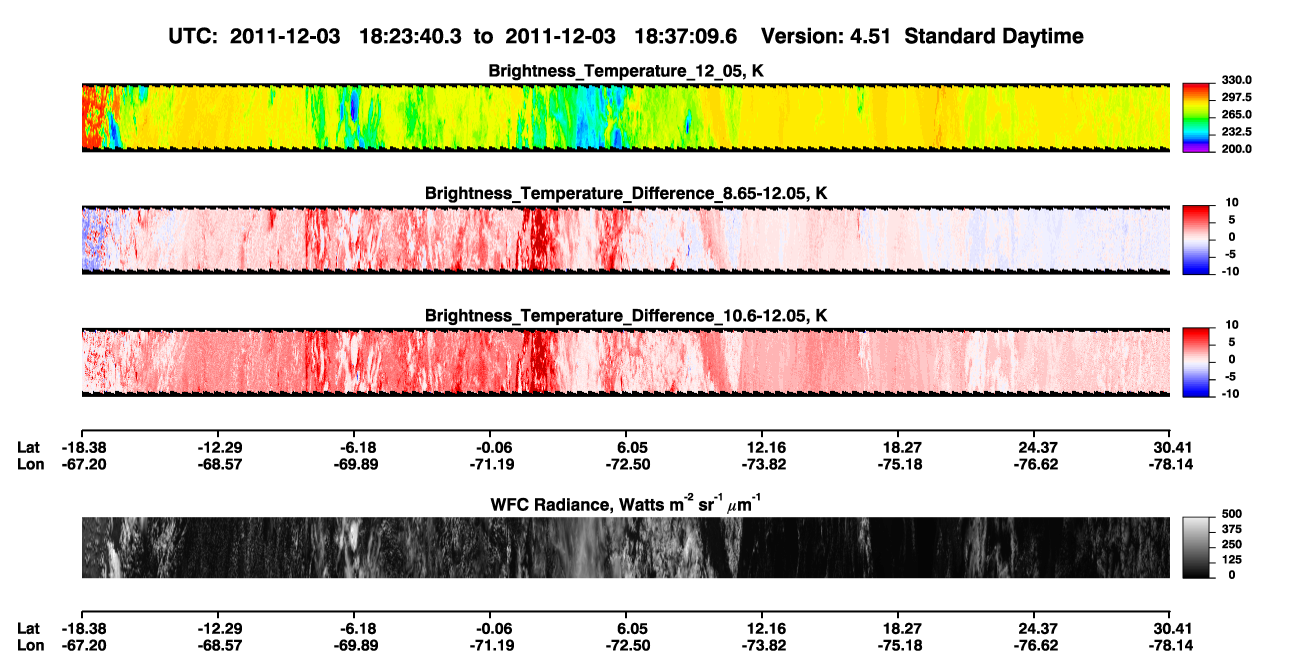Select the Brightness_Temperature_12_05, K panel title
Image resolution: width=1300 pixels, height=667 pixels.
click(x=627, y=71)
